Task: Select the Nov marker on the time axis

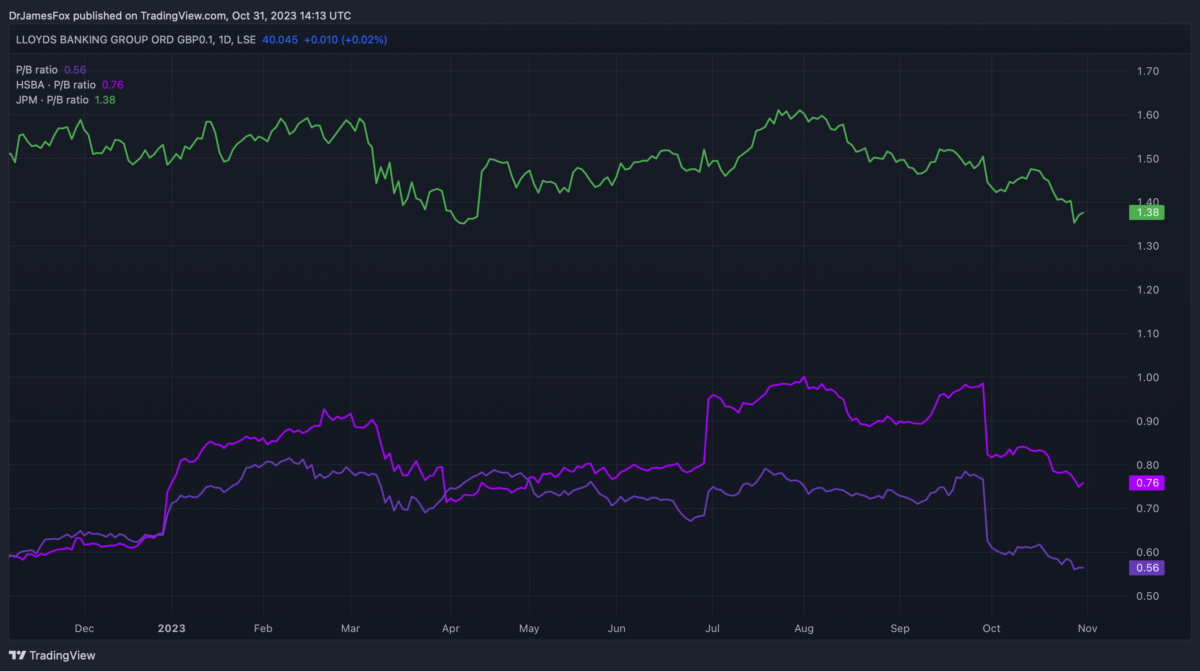Action: pyautogui.click(x=1088, y=629)
